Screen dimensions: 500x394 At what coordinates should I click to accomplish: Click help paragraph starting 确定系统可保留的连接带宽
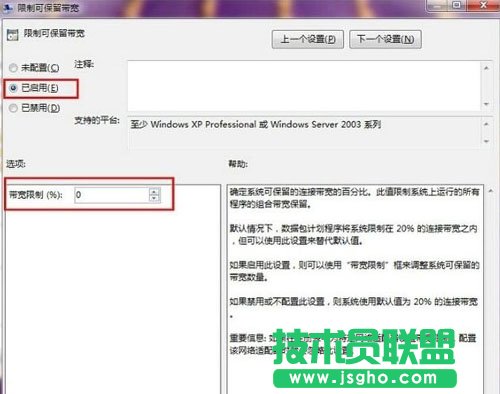pos(354,198)
